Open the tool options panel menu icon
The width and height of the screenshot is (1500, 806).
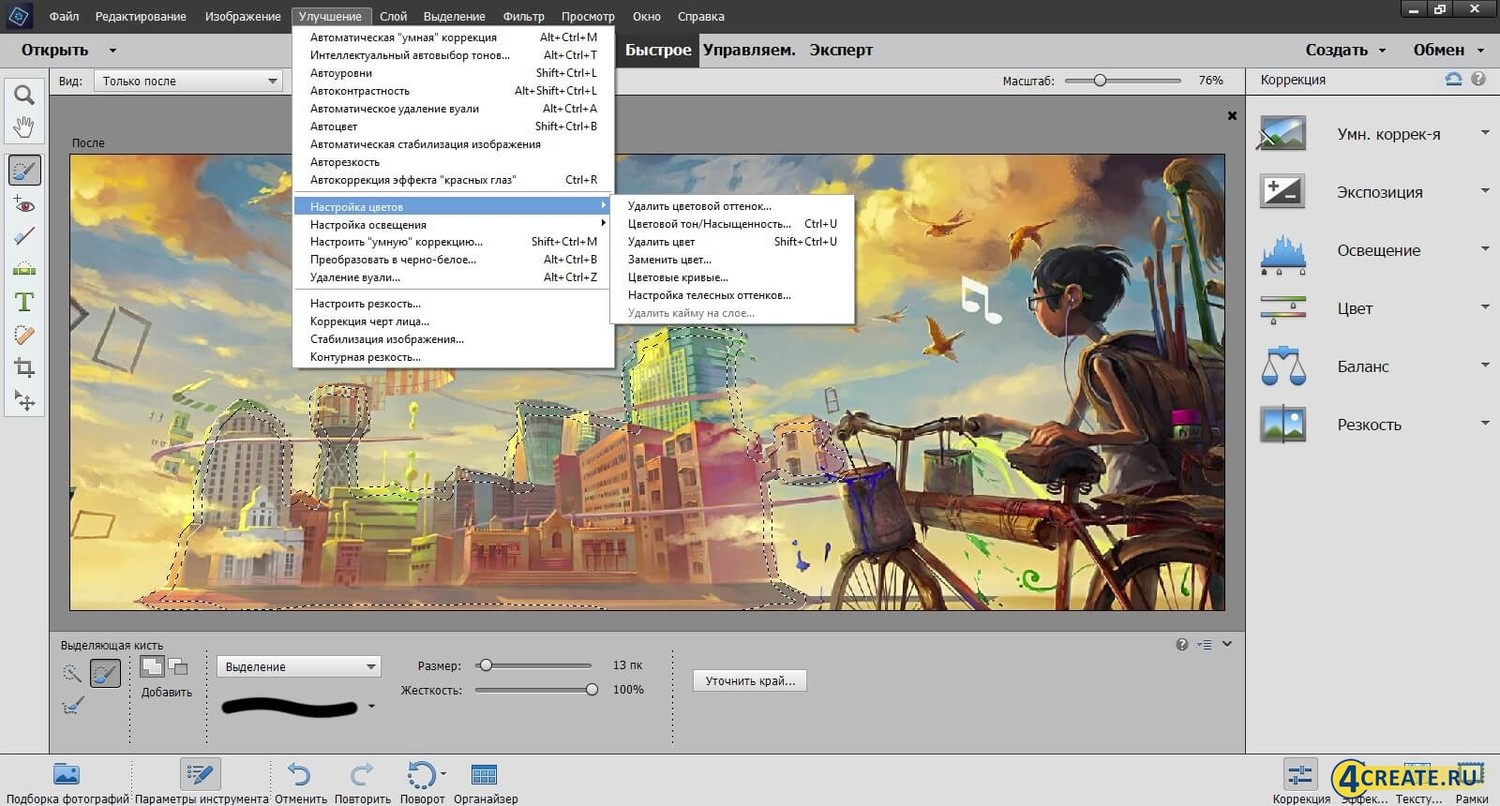pyautogui.click(x=1204, y=645)
